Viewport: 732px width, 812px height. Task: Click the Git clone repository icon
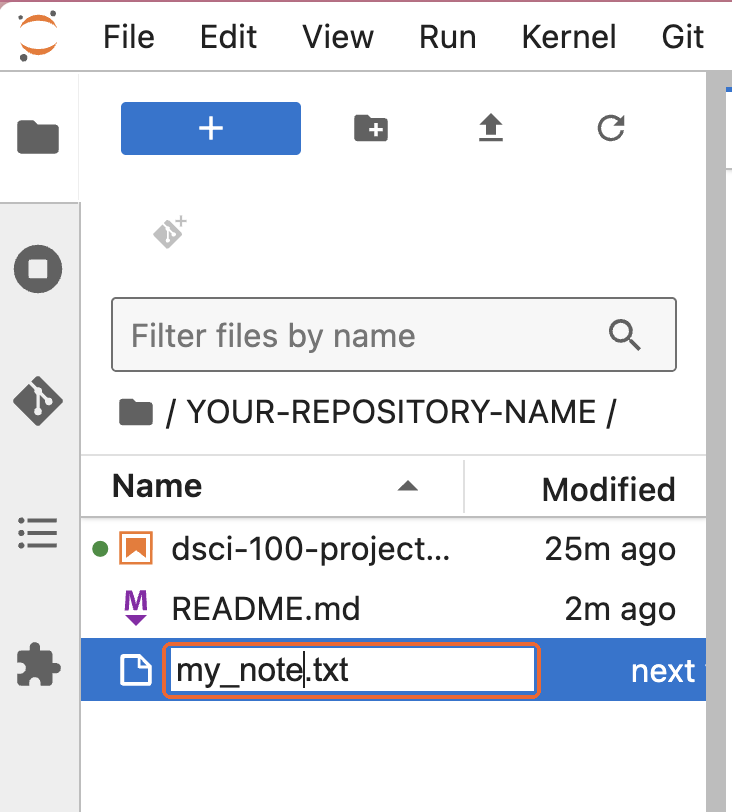[x=169, y=233]
